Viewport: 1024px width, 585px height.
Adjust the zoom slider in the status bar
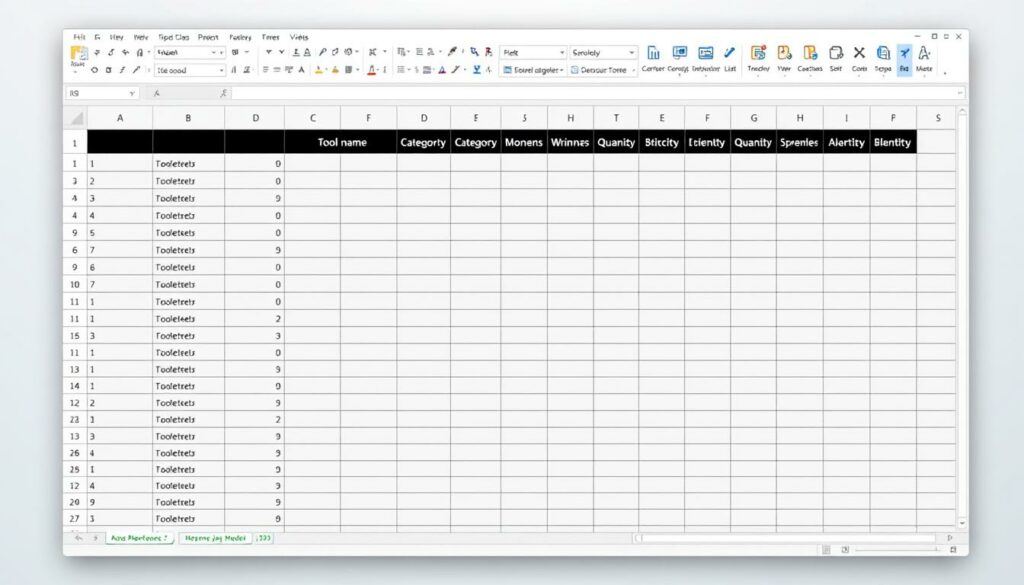(x=898, y=550)
